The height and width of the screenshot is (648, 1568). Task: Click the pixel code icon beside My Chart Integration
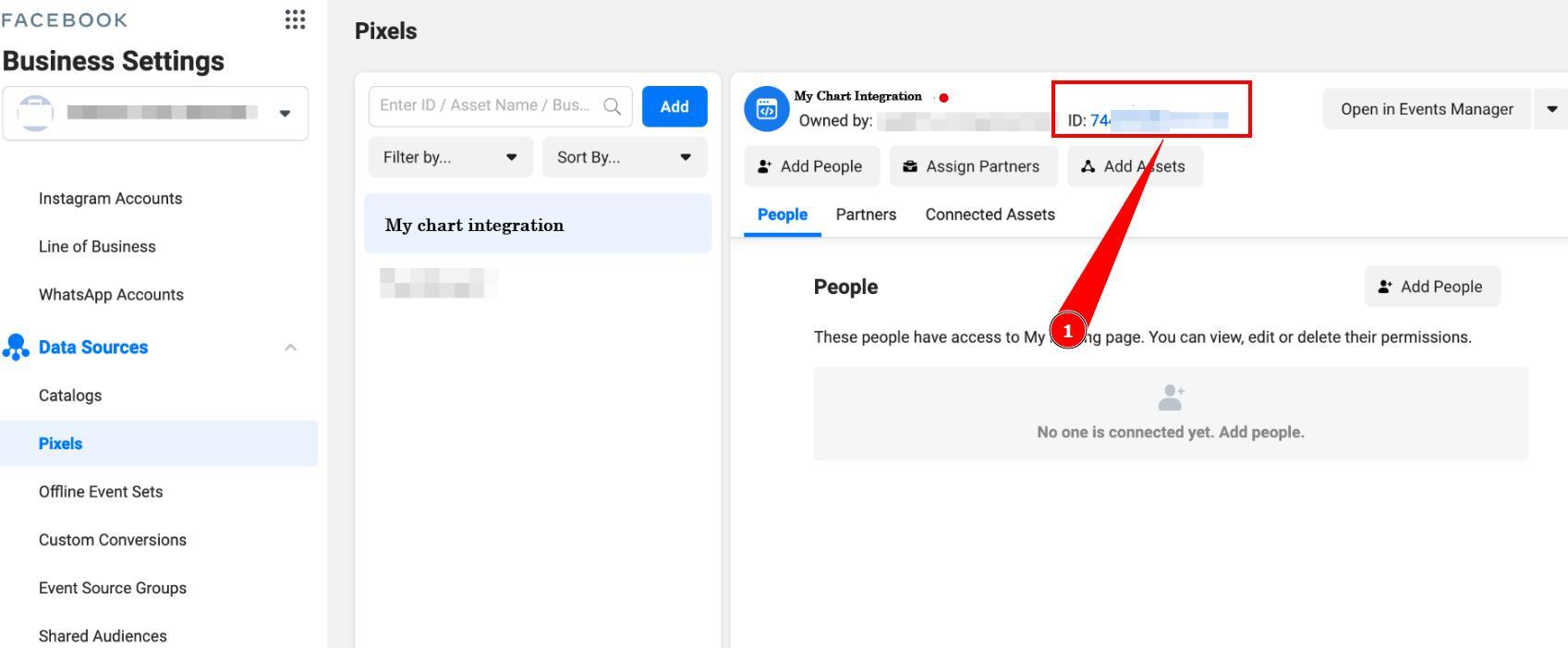pyautogui.click(x=766, y=109)
